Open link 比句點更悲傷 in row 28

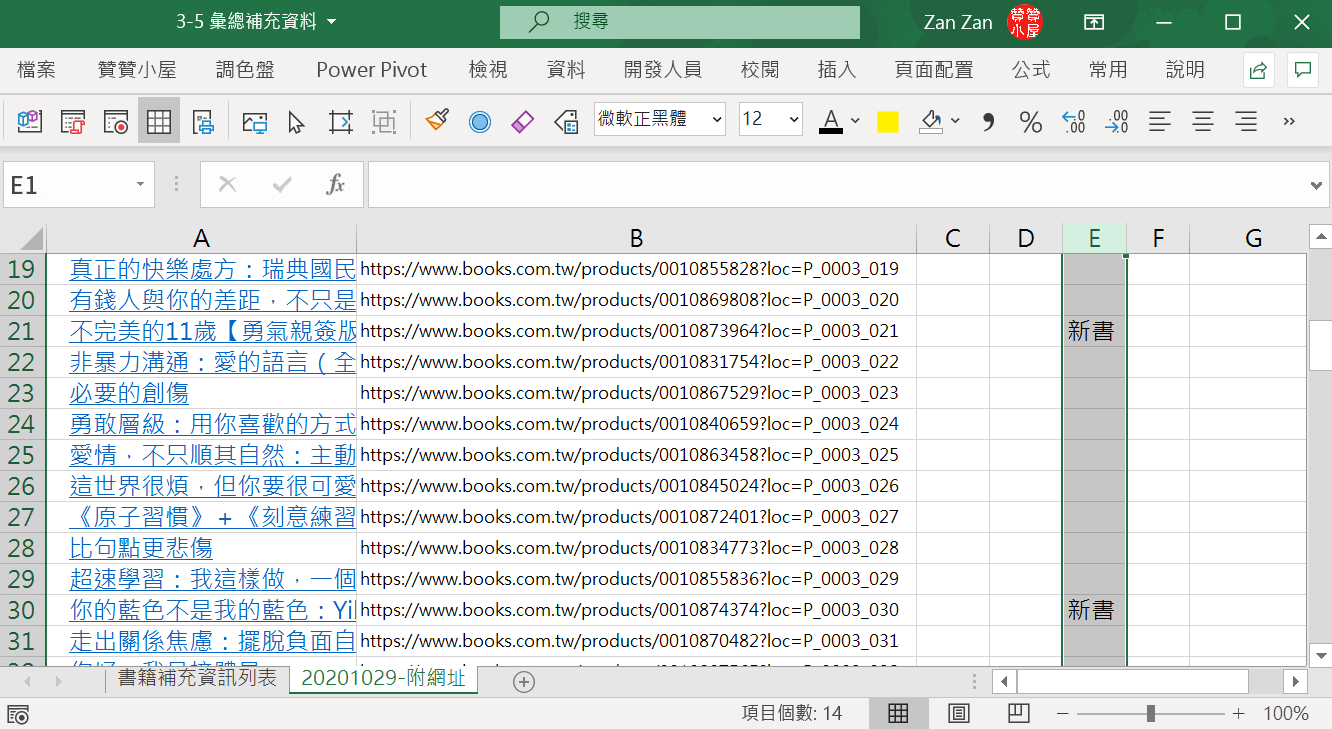click(x=141, y=548)
